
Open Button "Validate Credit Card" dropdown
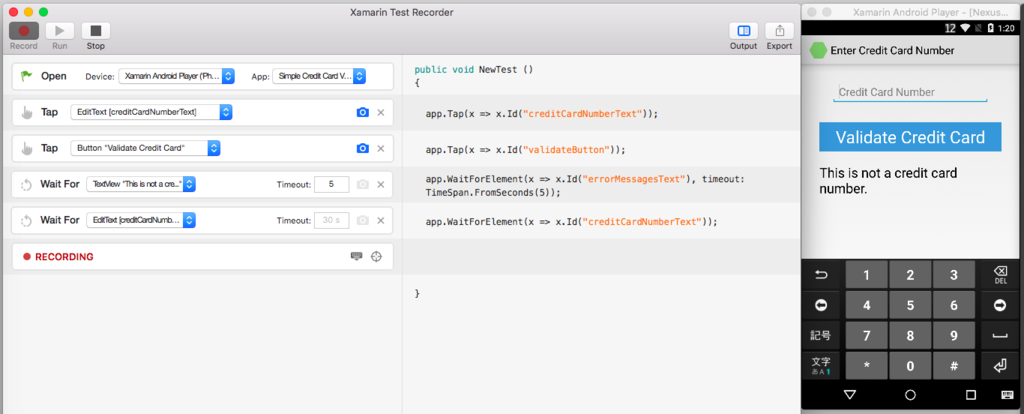pos(145,148)
